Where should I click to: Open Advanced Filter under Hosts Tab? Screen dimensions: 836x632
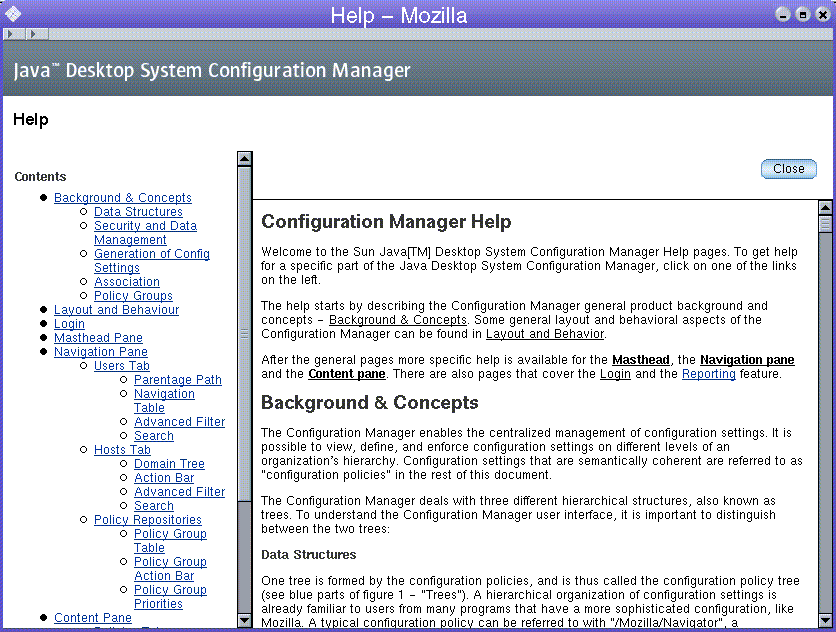[179, 492]
